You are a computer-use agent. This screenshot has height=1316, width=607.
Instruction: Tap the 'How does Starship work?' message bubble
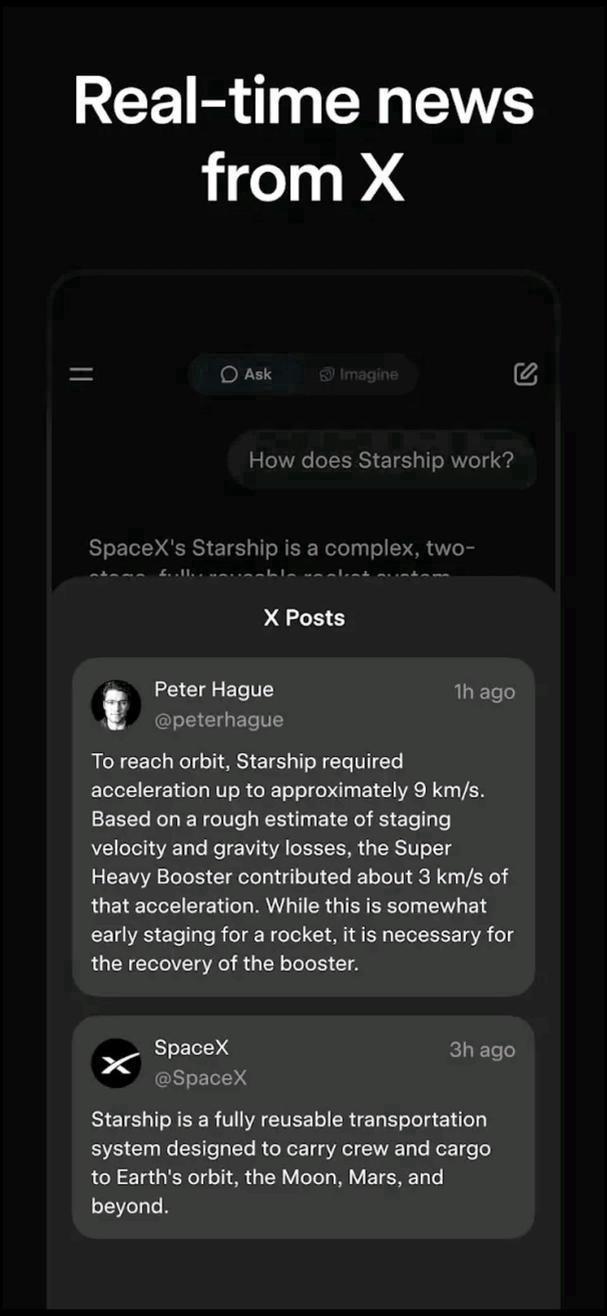(x=381, y=460)
